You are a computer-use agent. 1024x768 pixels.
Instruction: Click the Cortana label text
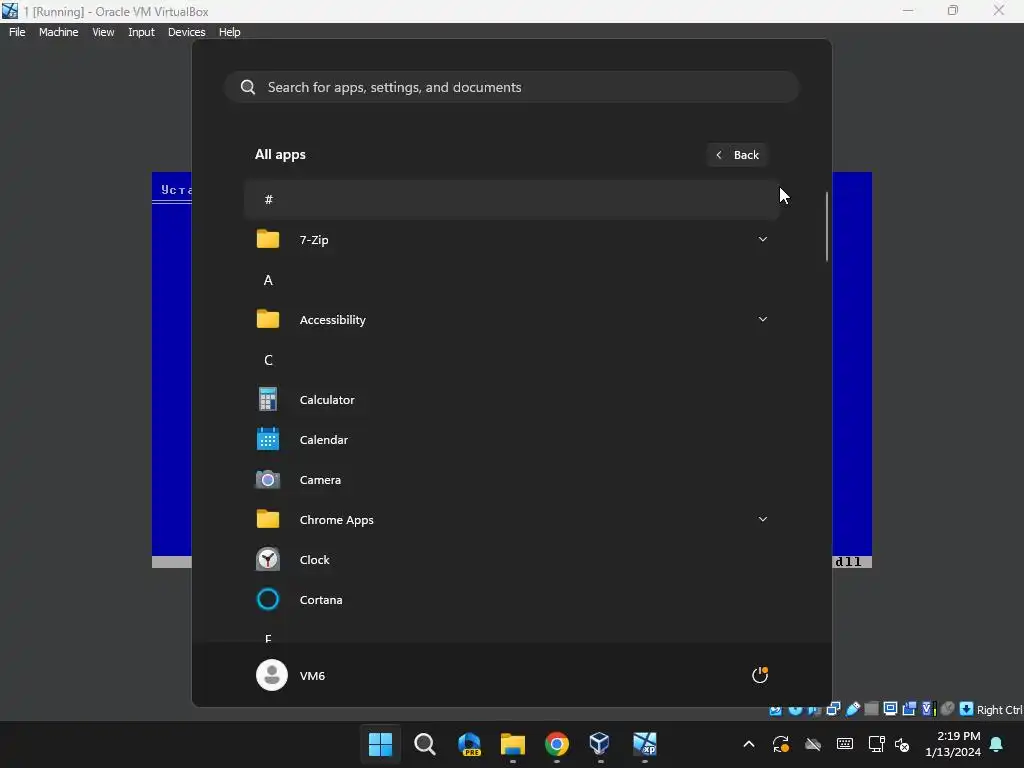pos(321,600)
